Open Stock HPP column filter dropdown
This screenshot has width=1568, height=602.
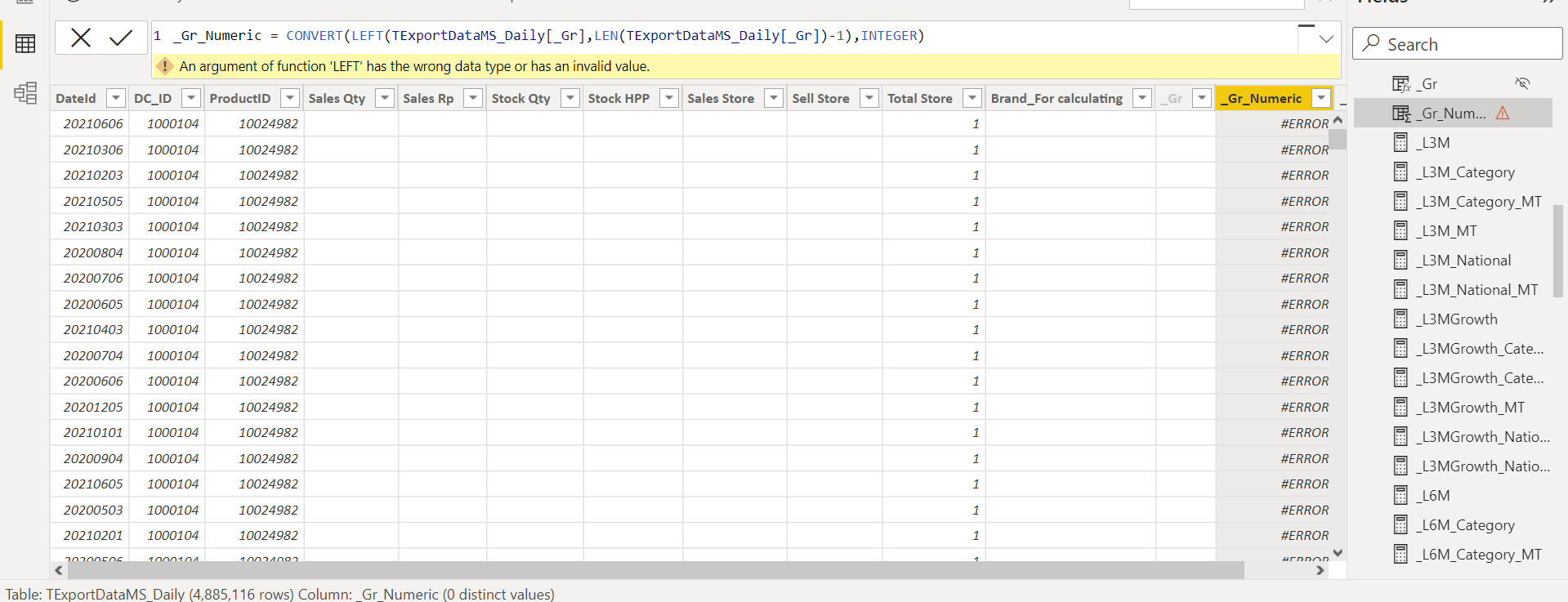(669, 98)
